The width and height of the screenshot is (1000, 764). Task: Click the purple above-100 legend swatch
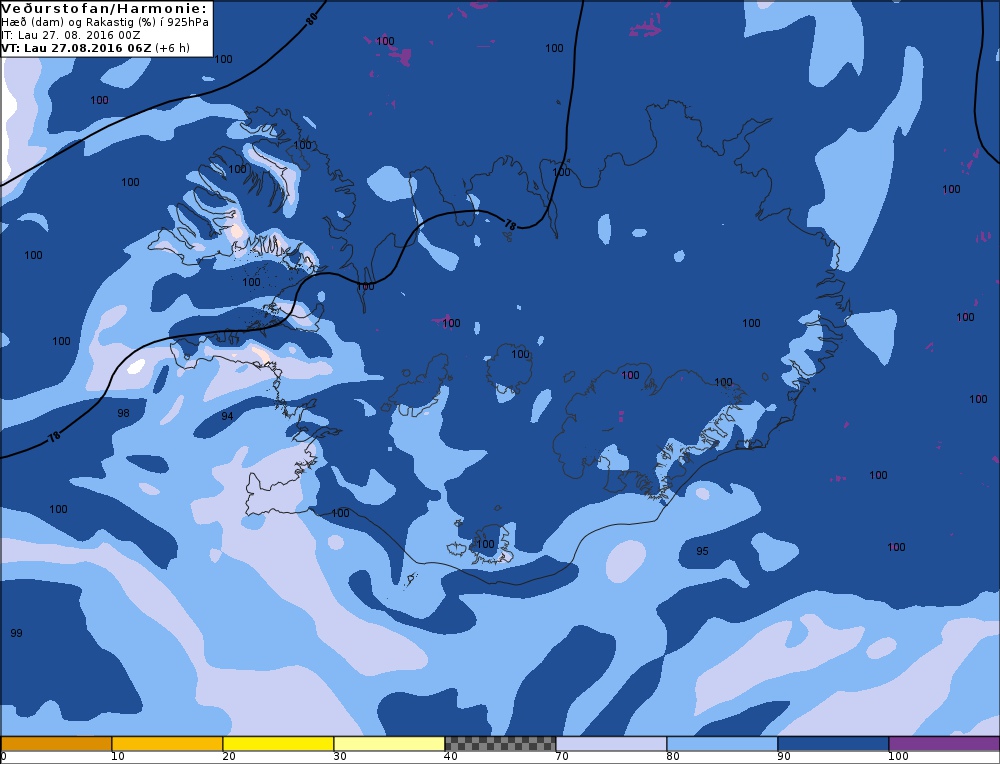944,744
